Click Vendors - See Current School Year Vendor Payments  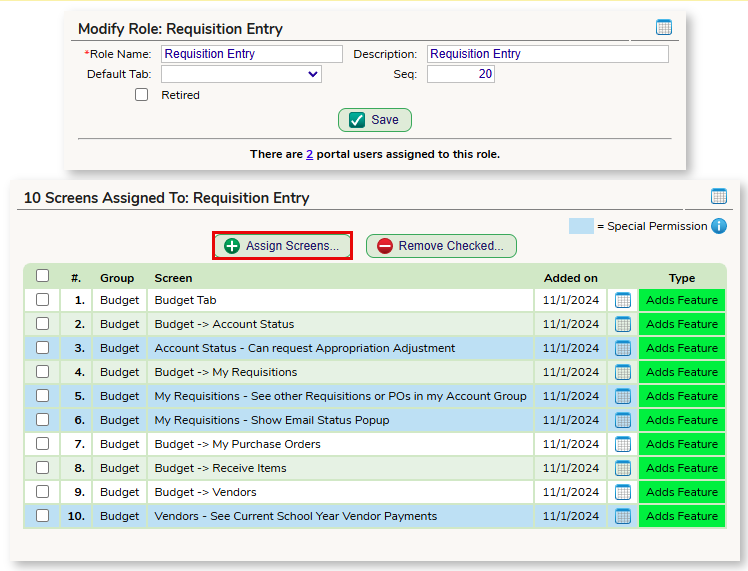[x=296, y=516]
